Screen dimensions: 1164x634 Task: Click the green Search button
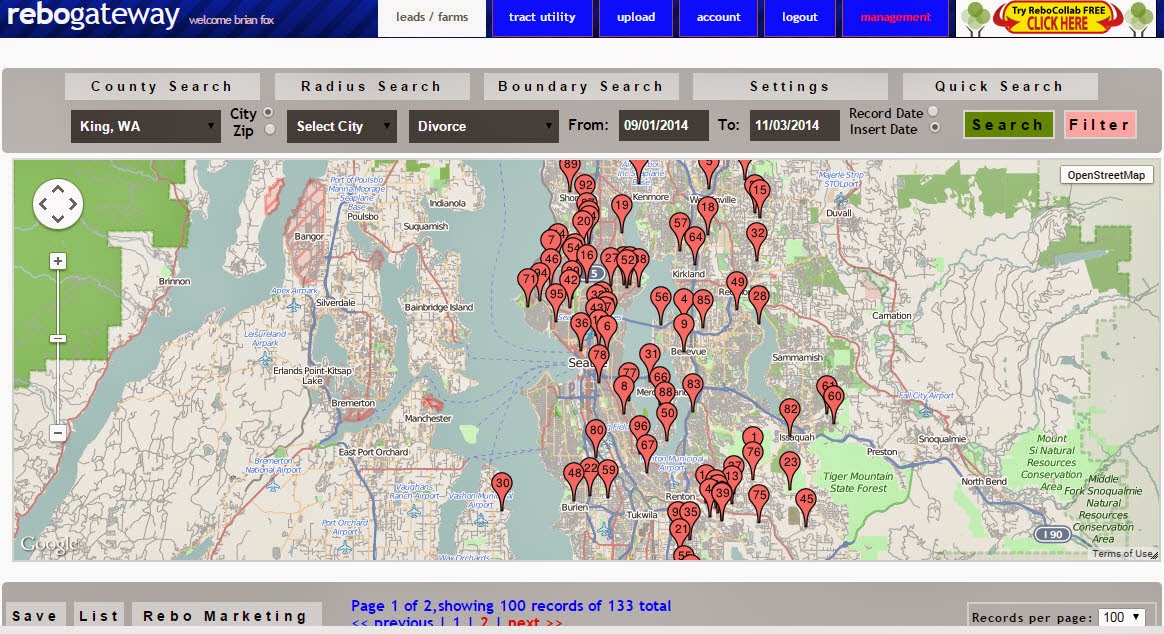(x=1008, y=125)
